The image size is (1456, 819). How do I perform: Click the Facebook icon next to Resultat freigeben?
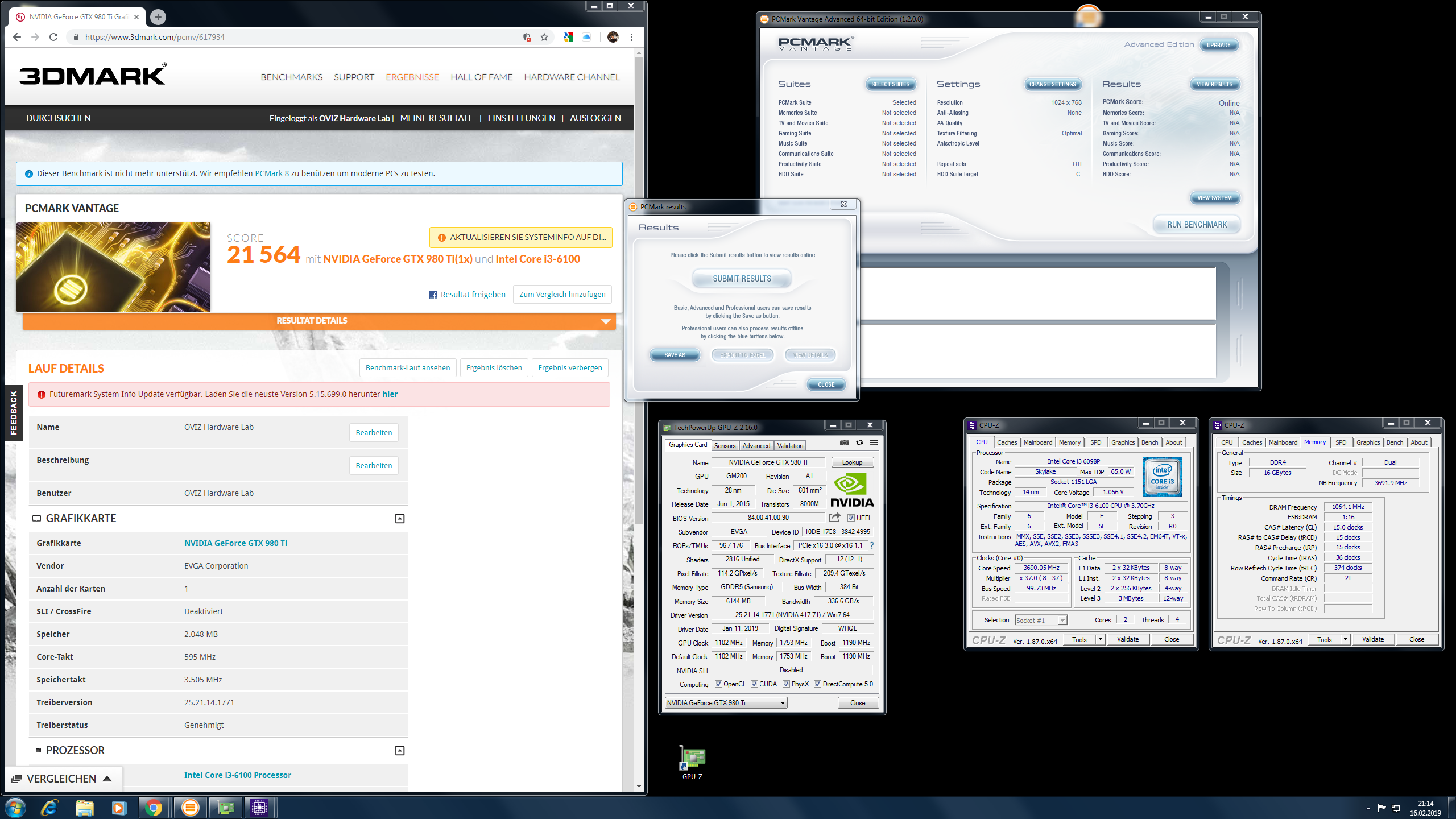[433, 295]
